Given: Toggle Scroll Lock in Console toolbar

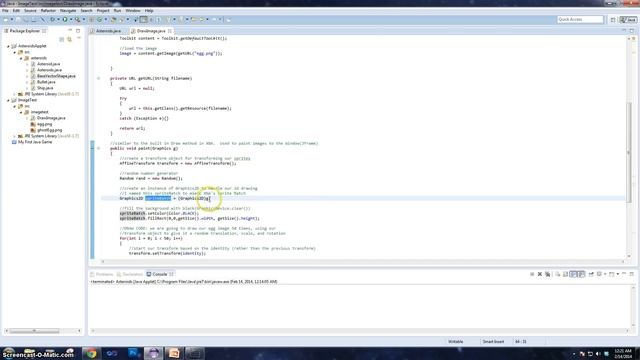Looking at the screenshot, I should click(565, 274).
